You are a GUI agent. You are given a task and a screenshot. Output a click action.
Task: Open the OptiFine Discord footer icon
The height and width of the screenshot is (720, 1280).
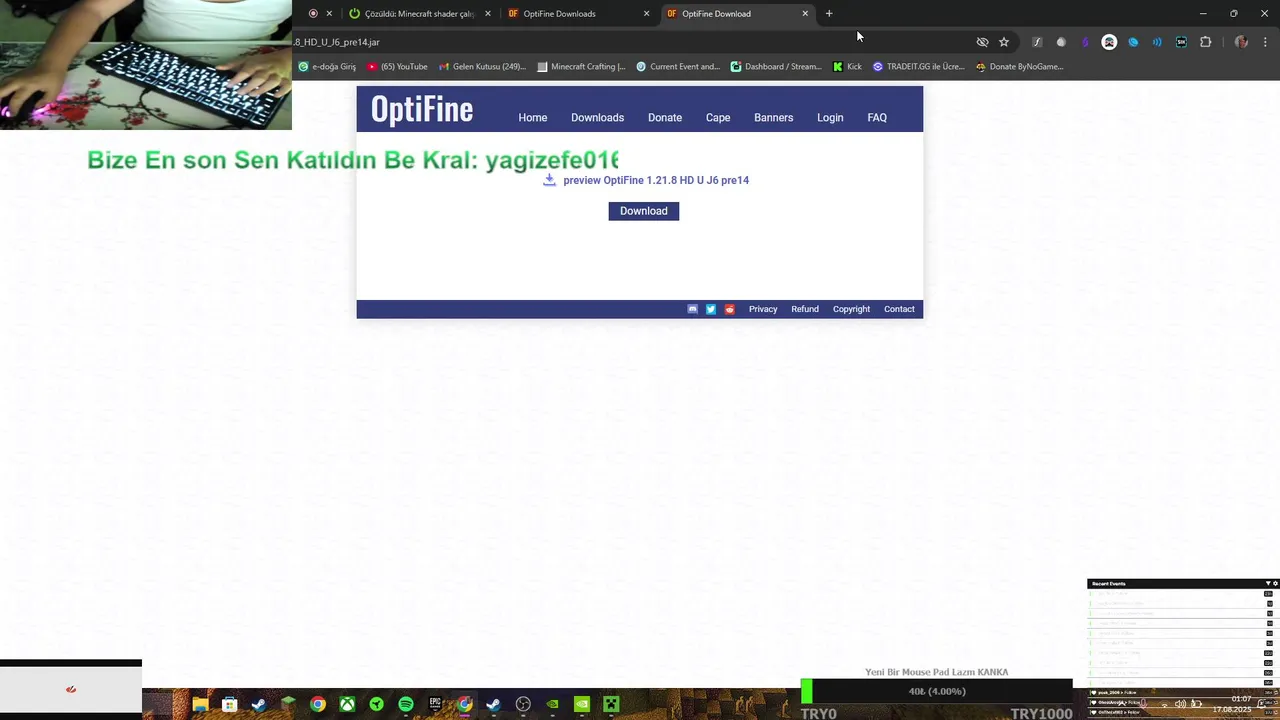pos(692,309)
